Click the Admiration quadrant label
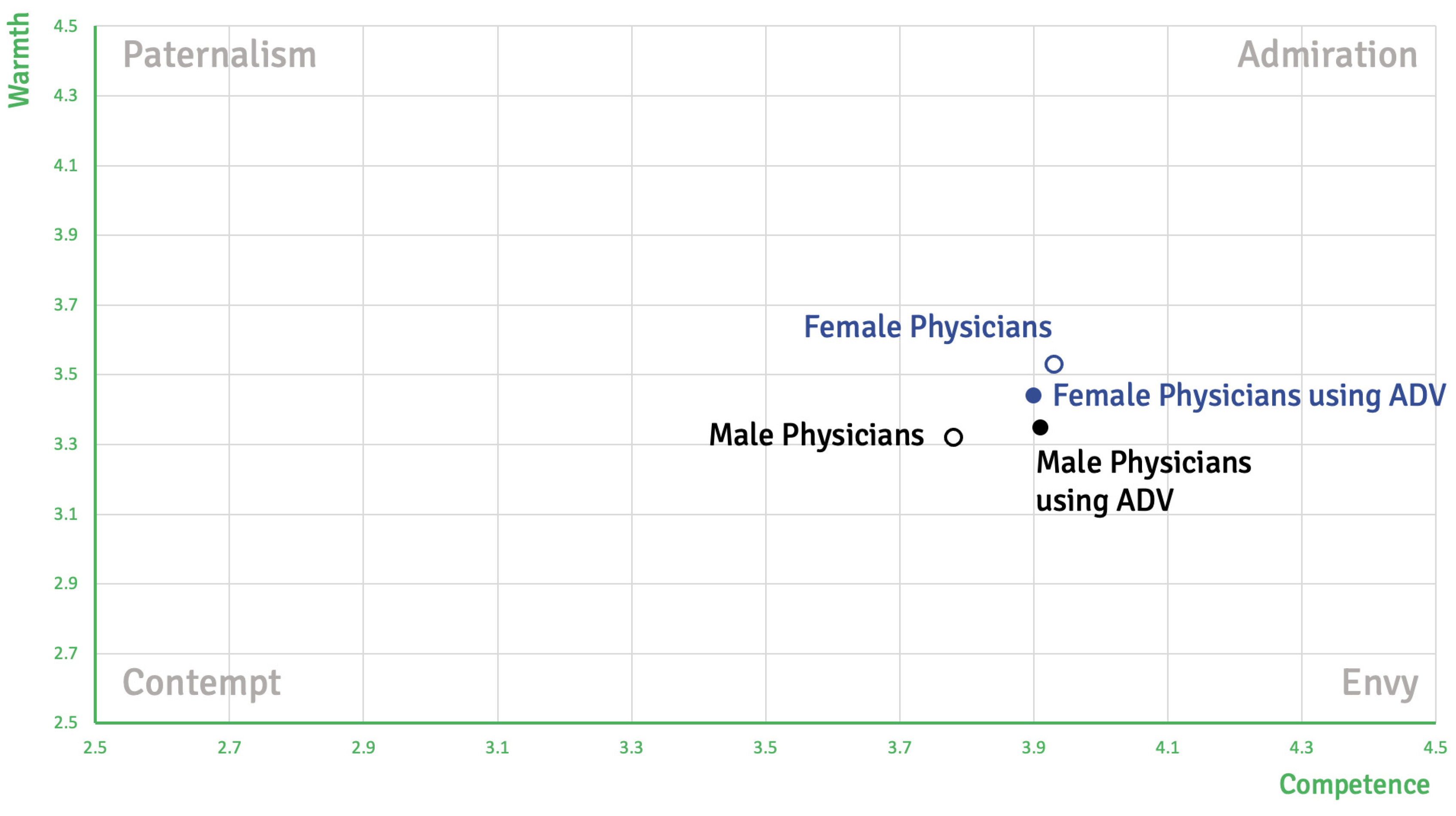 (1327, 55)
